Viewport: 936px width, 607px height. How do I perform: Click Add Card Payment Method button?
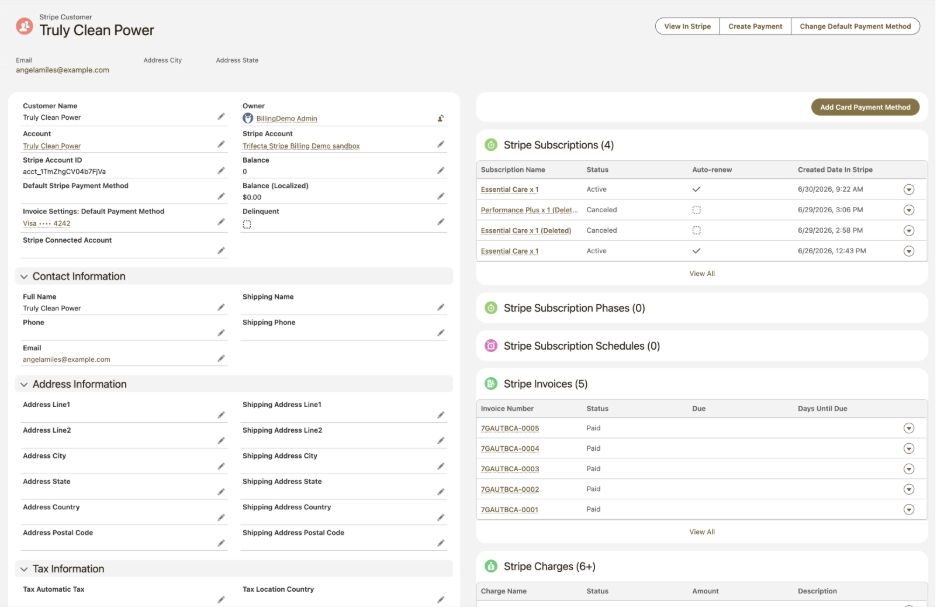pyautogui.click(x=865, y=107)
